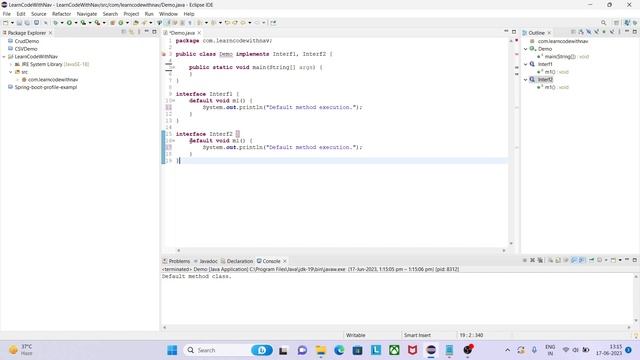Switch to the Declaration tab

[x=237, y=261]
